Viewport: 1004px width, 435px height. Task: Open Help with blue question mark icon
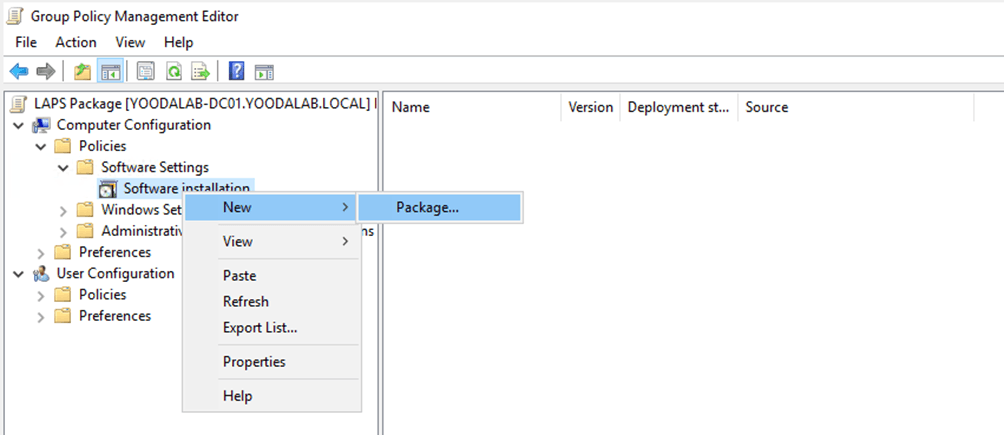coord(236,71)
